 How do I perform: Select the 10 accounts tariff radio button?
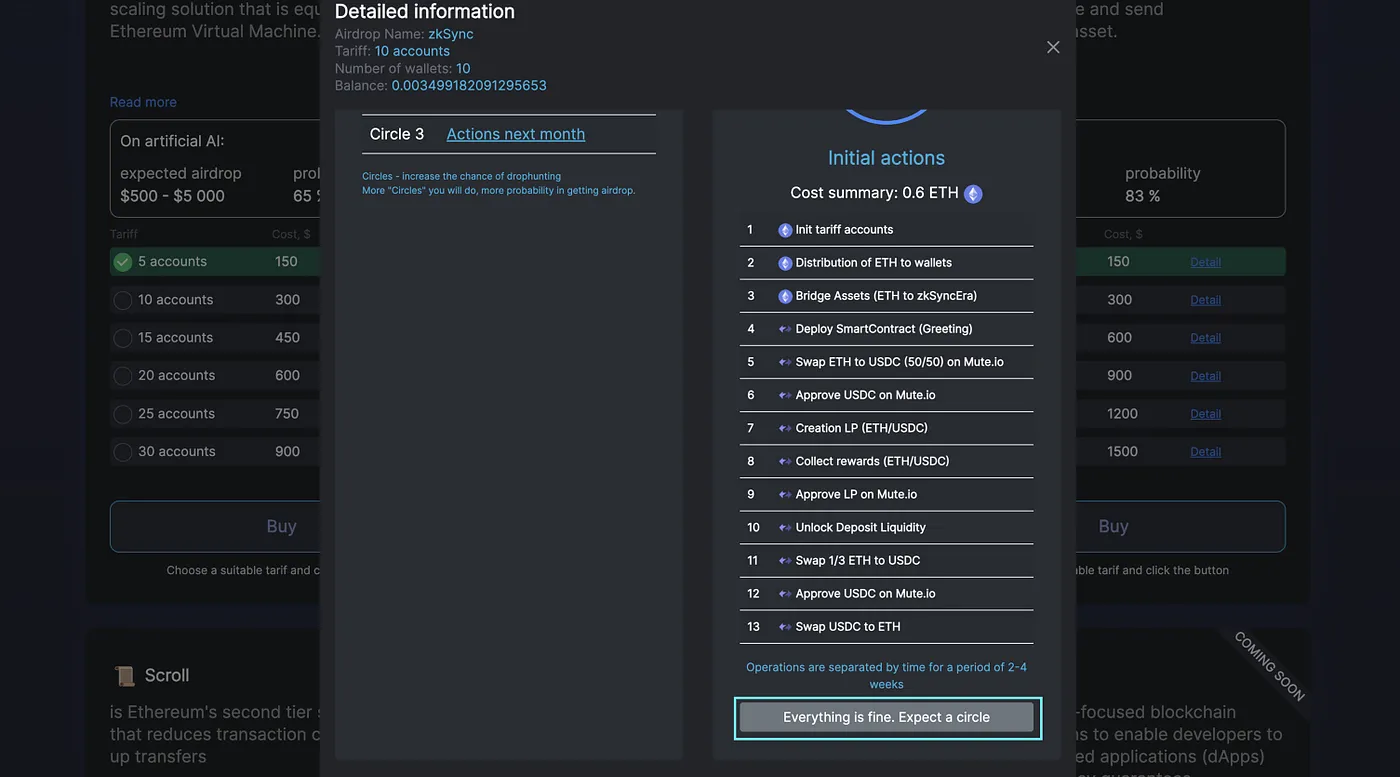(x=123, y=300)
